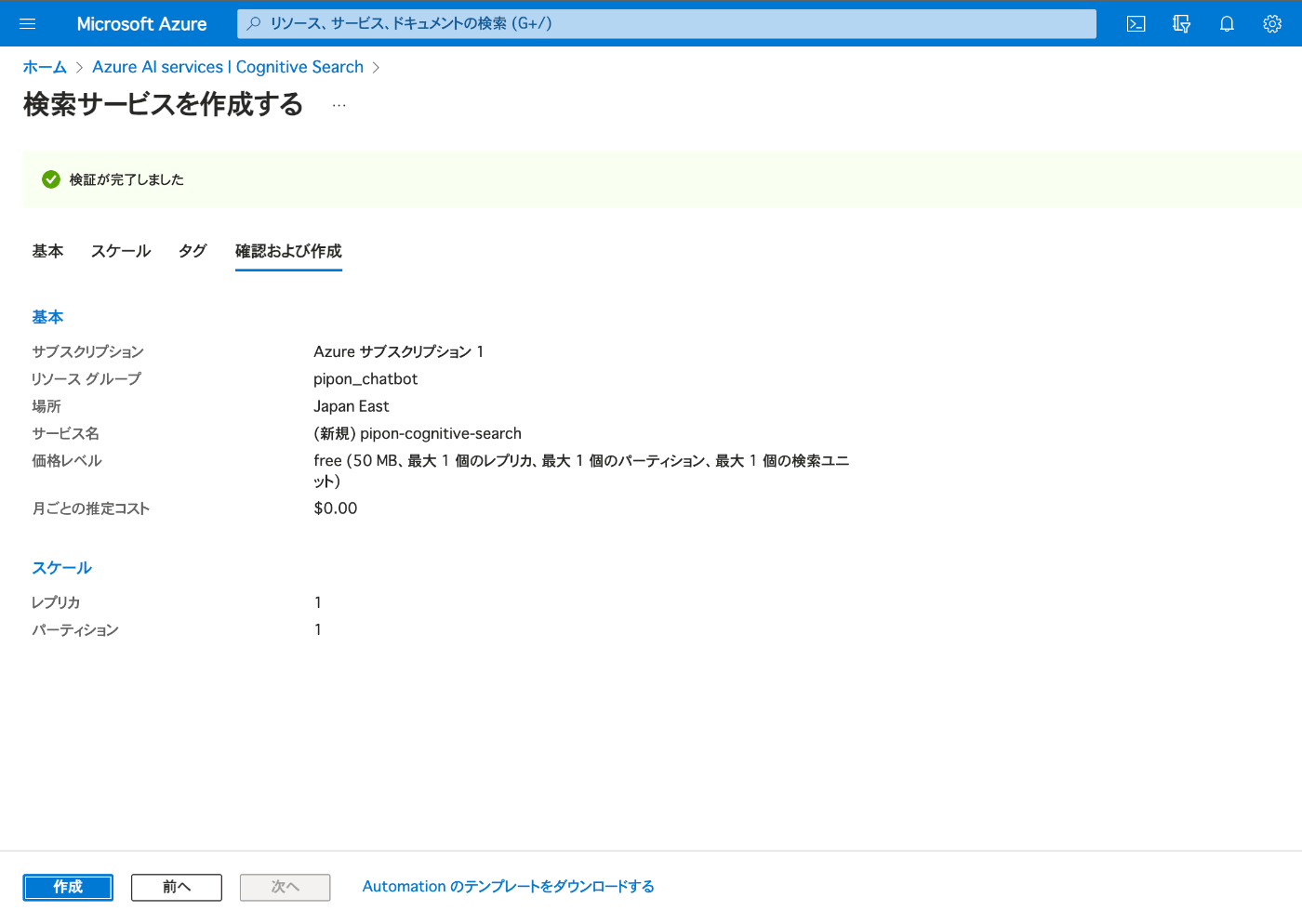
Task: Click the サービス名 label
Action: pyautogui.click(x=65, y=433)
